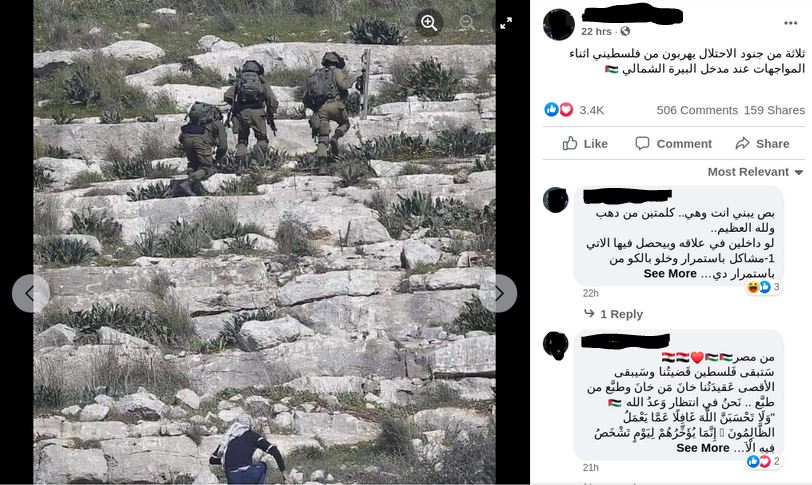Viewport: 812px width, 485px height.
Task: View the 159 Shares list
Action: tap(774, 110)
